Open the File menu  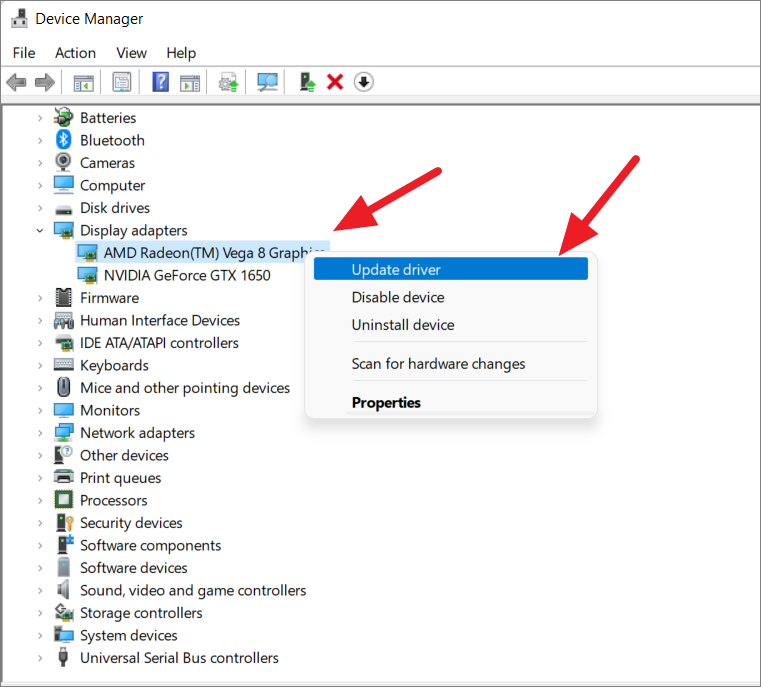(24, 52)
